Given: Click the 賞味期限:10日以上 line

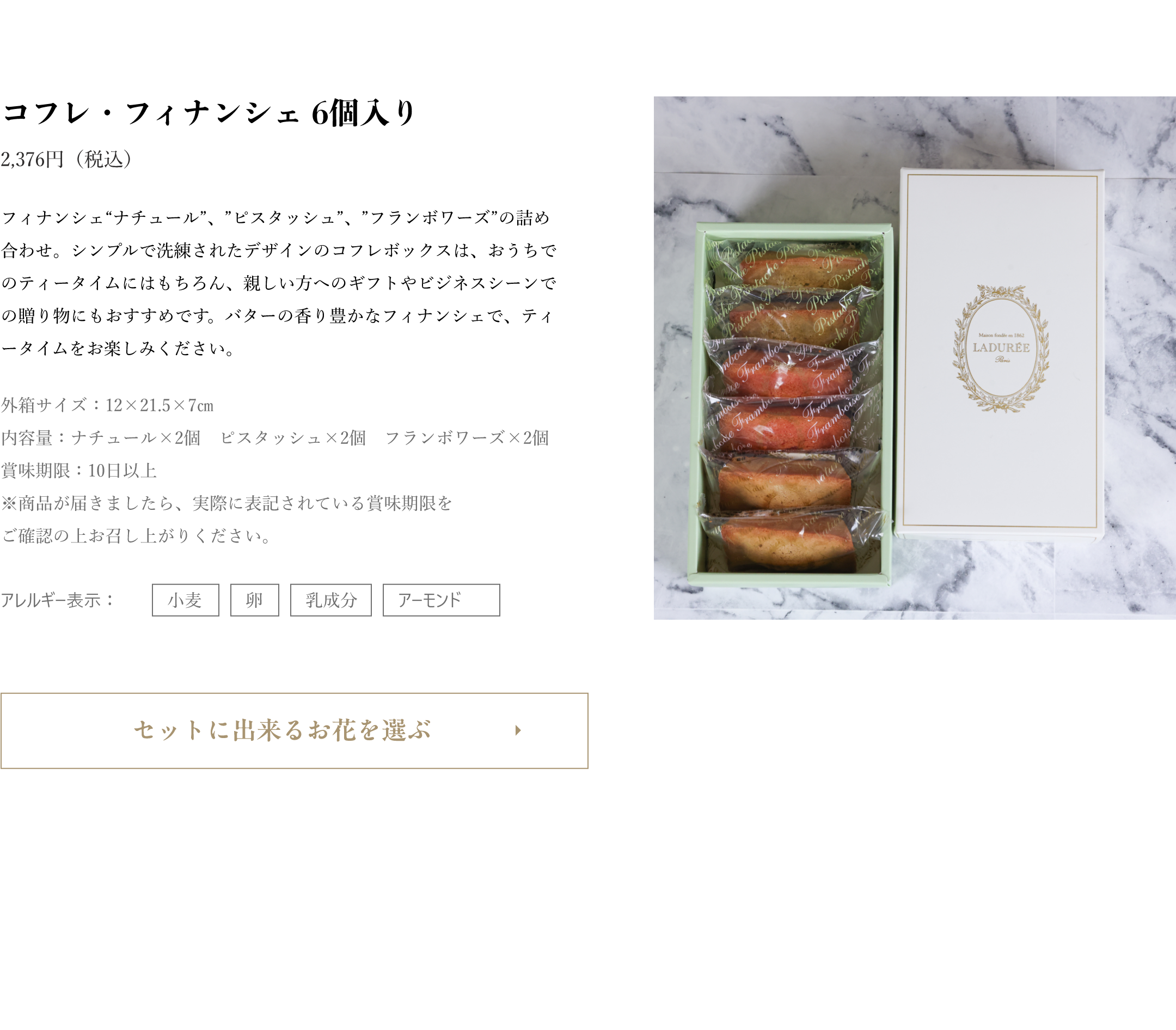Looking at the screenshot, I should pyautogui.click(x=79, y=471).
